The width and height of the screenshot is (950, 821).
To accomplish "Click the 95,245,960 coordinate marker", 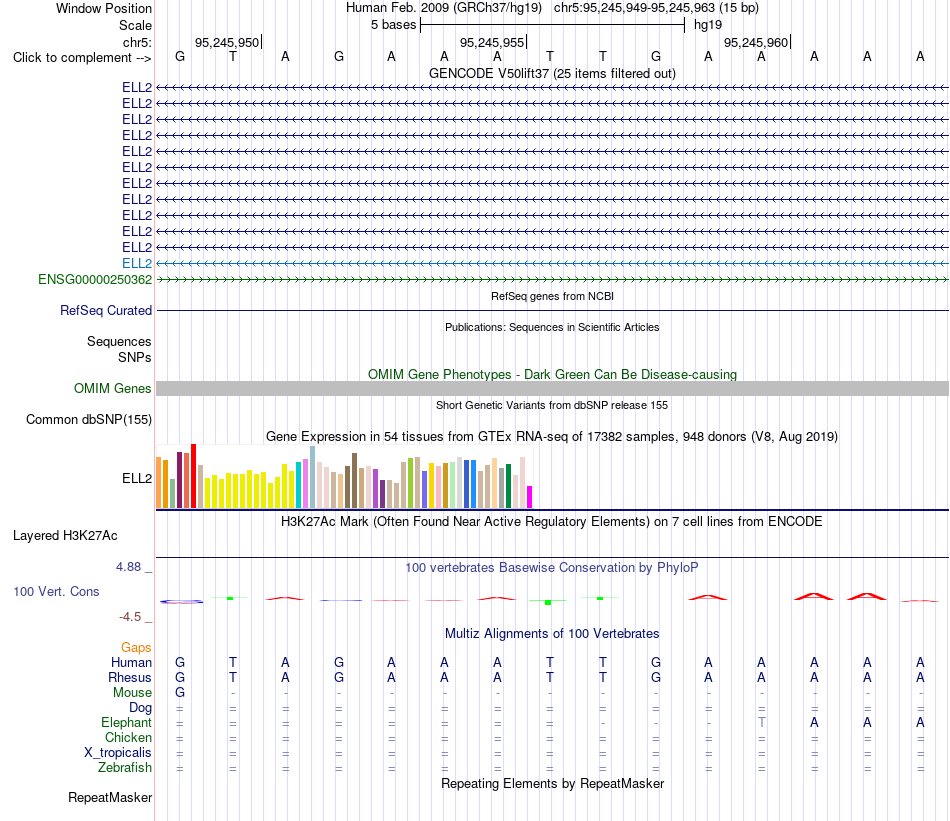I will [x=756, y=42].
